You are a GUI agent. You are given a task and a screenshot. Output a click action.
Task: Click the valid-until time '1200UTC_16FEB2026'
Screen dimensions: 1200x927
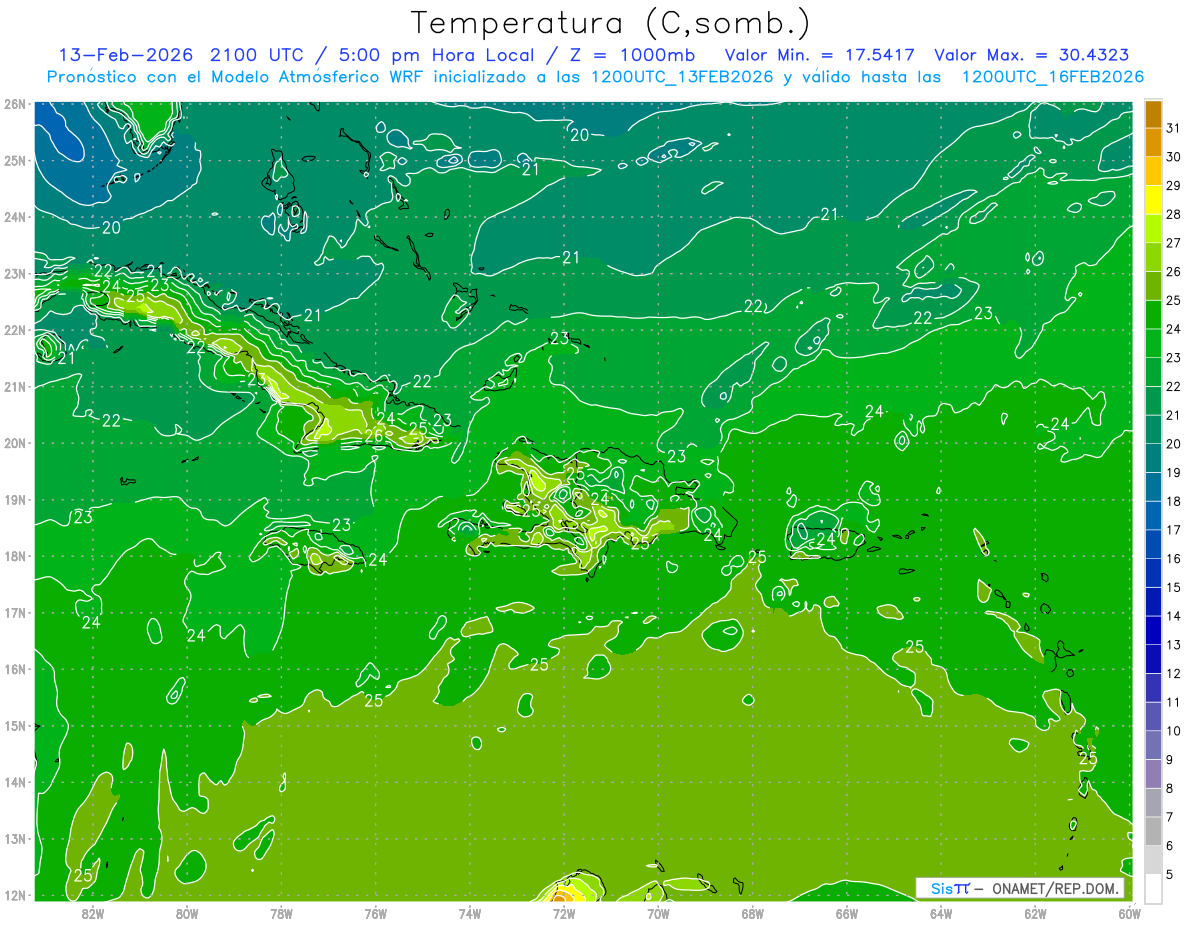click(x=1052, y=76)
